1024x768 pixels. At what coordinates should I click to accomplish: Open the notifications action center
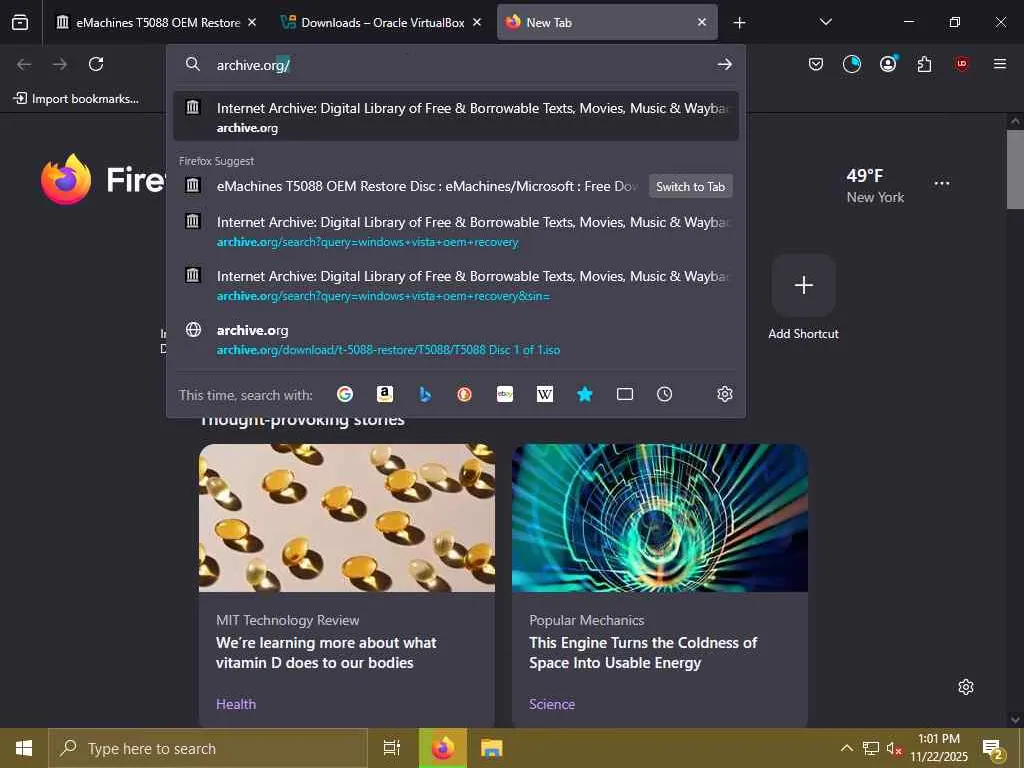(993, 748)
